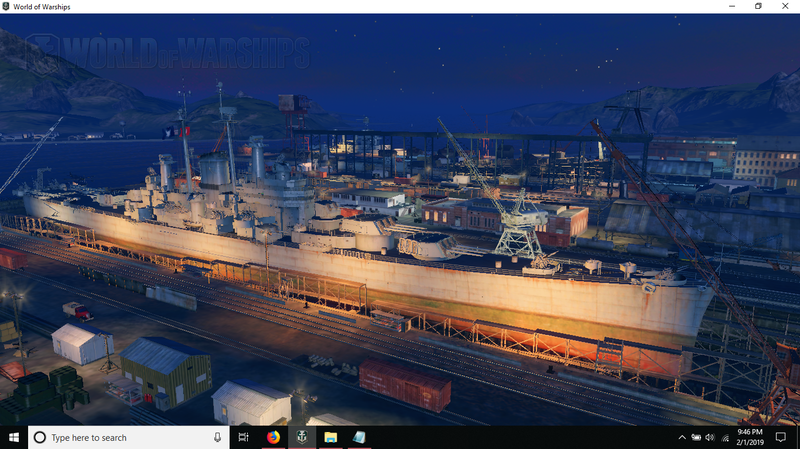Close the World of Warships window
The width and height of the screenshot is (800, 449).
pos(786,7)
